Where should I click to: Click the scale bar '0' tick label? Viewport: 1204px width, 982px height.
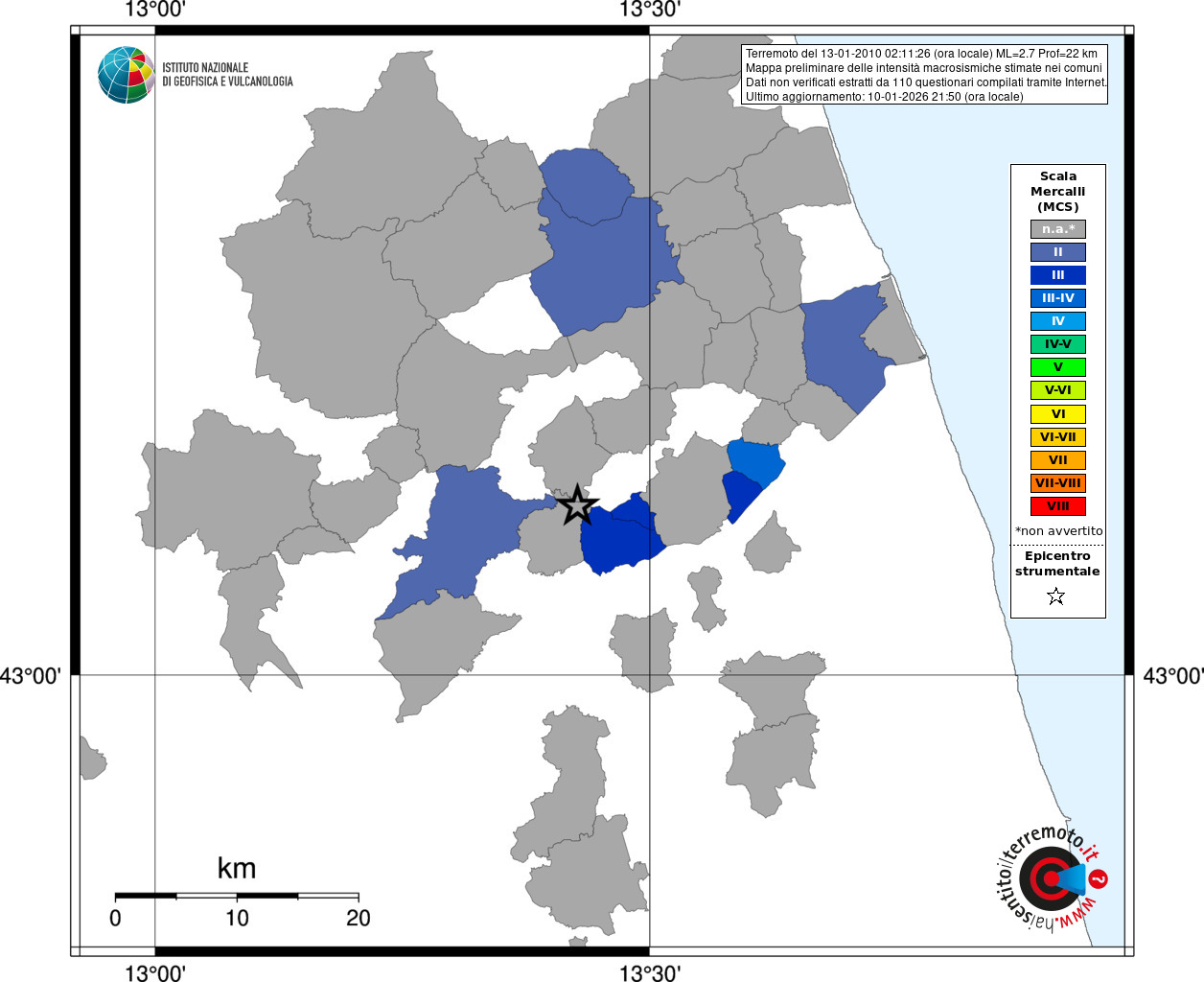[x=115, y=918]
